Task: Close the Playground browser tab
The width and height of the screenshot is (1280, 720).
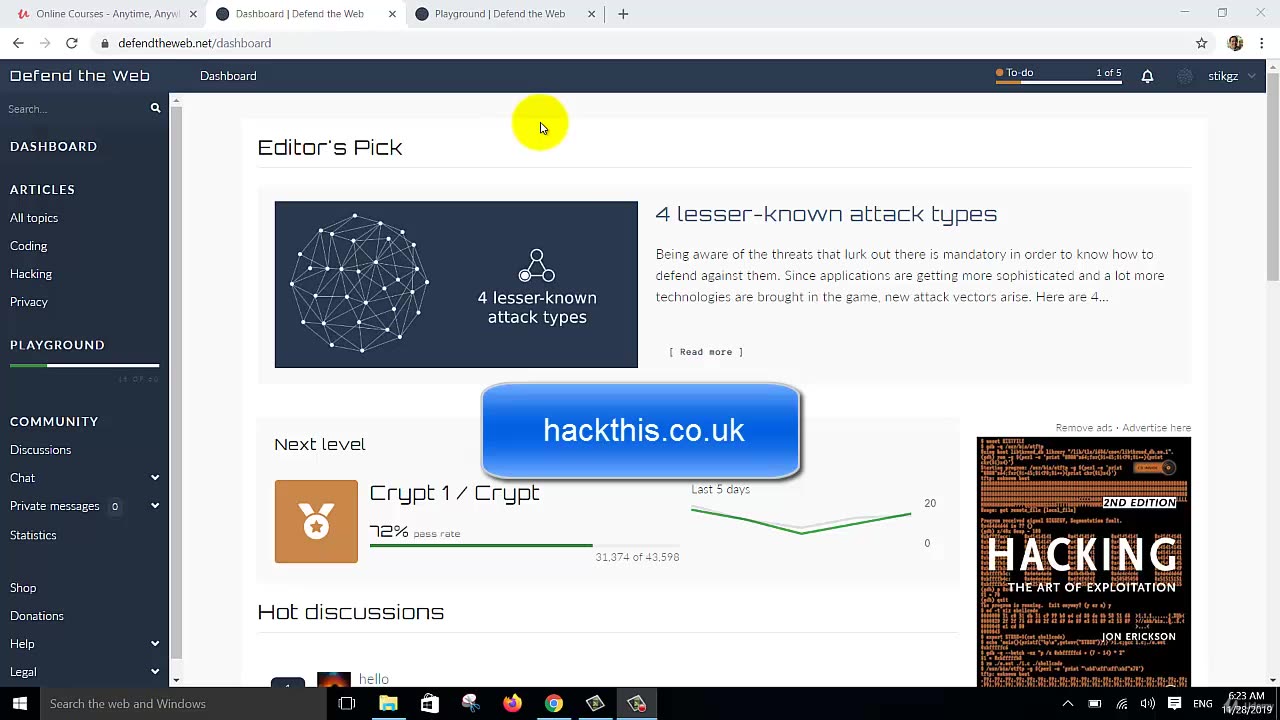Action: 591,14
